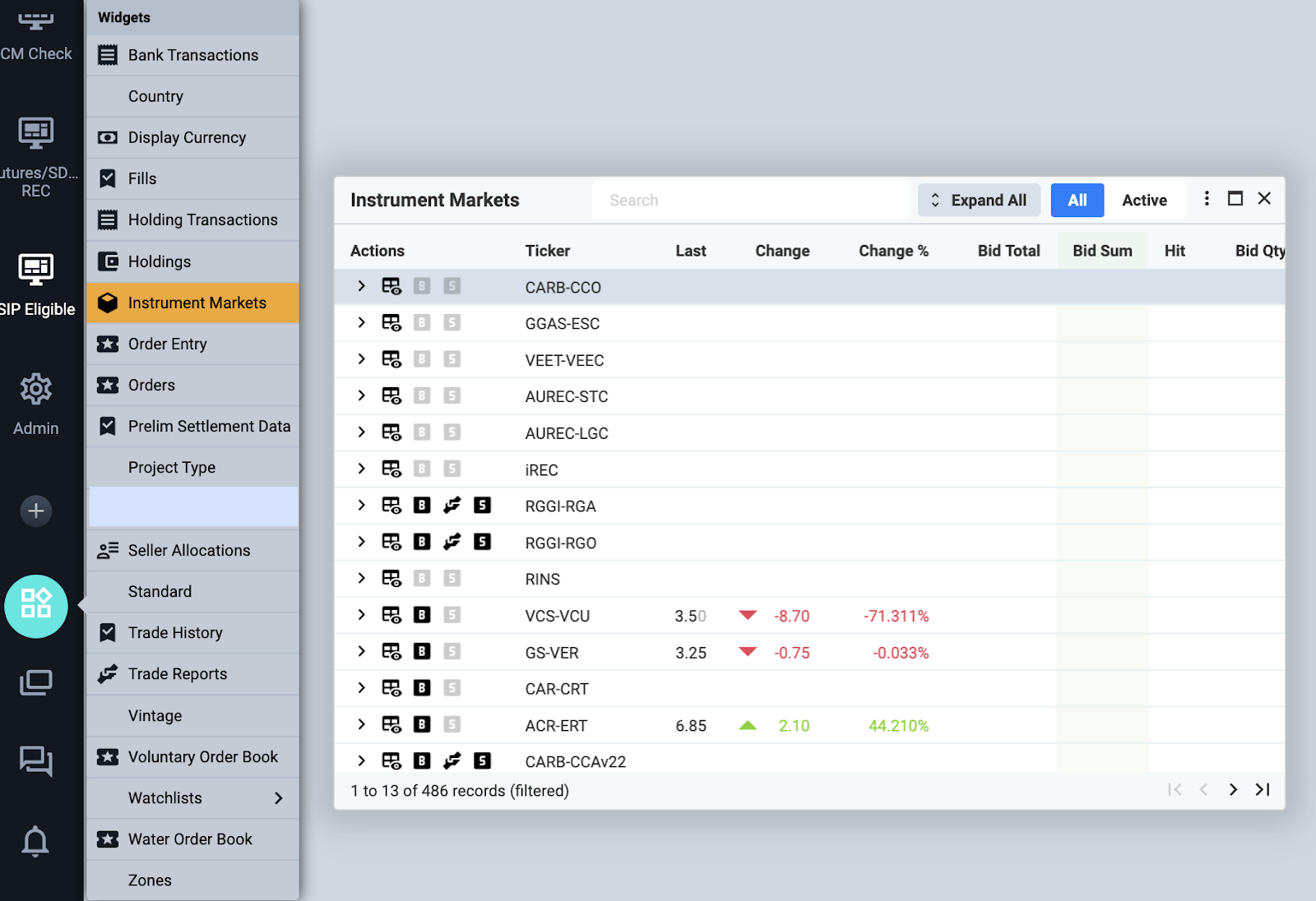Click the depth view icon for GS-VER
Image resolution: width=1316 pixels, height=901 pixels.
pos(392,652)
